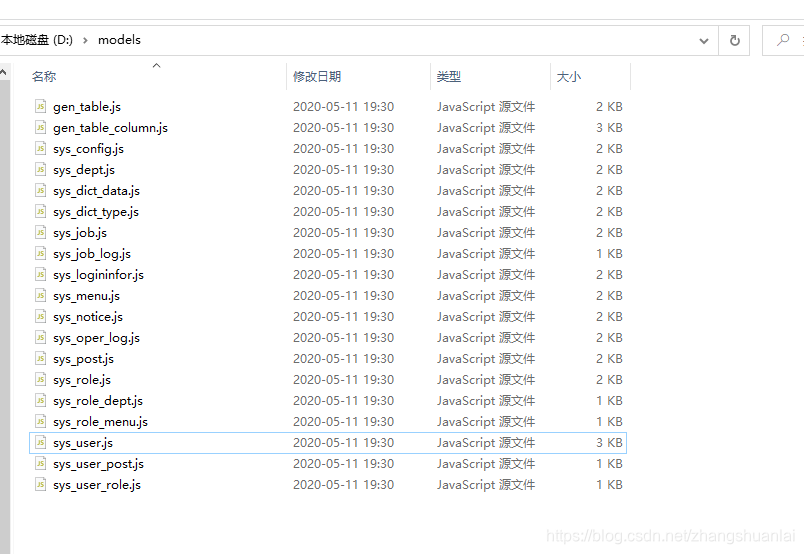Click the sys_config.js file icon
804x554 pixels.
coord(41,148)
